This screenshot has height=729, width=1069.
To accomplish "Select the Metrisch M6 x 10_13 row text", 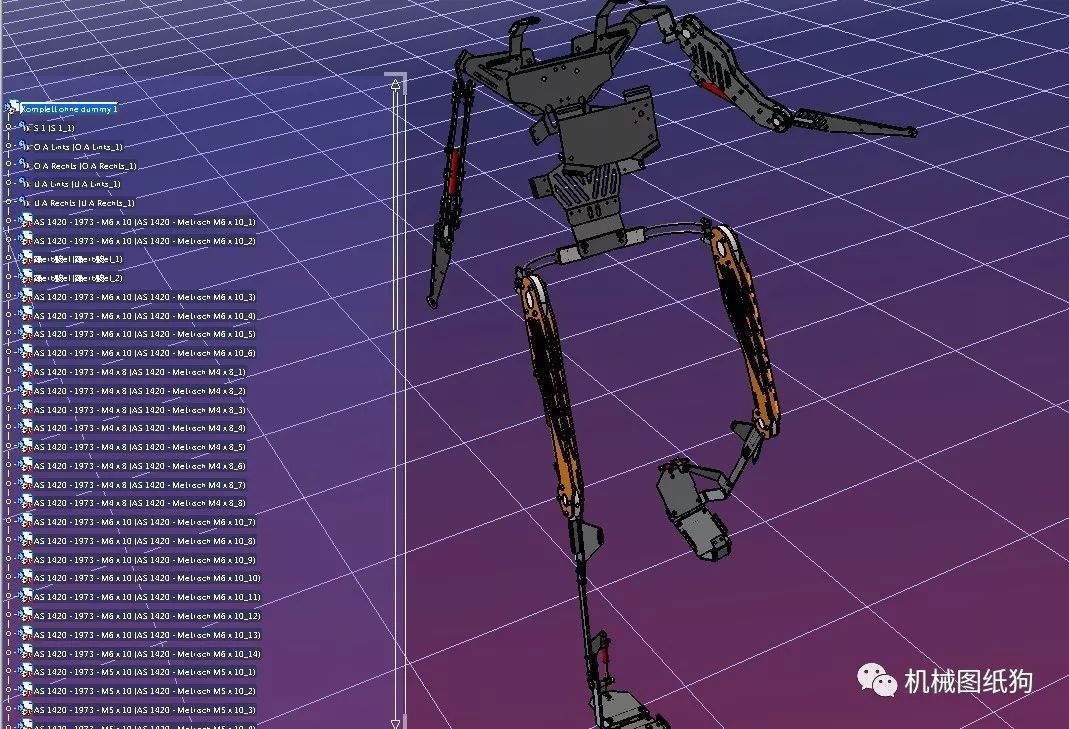I will point(147,635).
